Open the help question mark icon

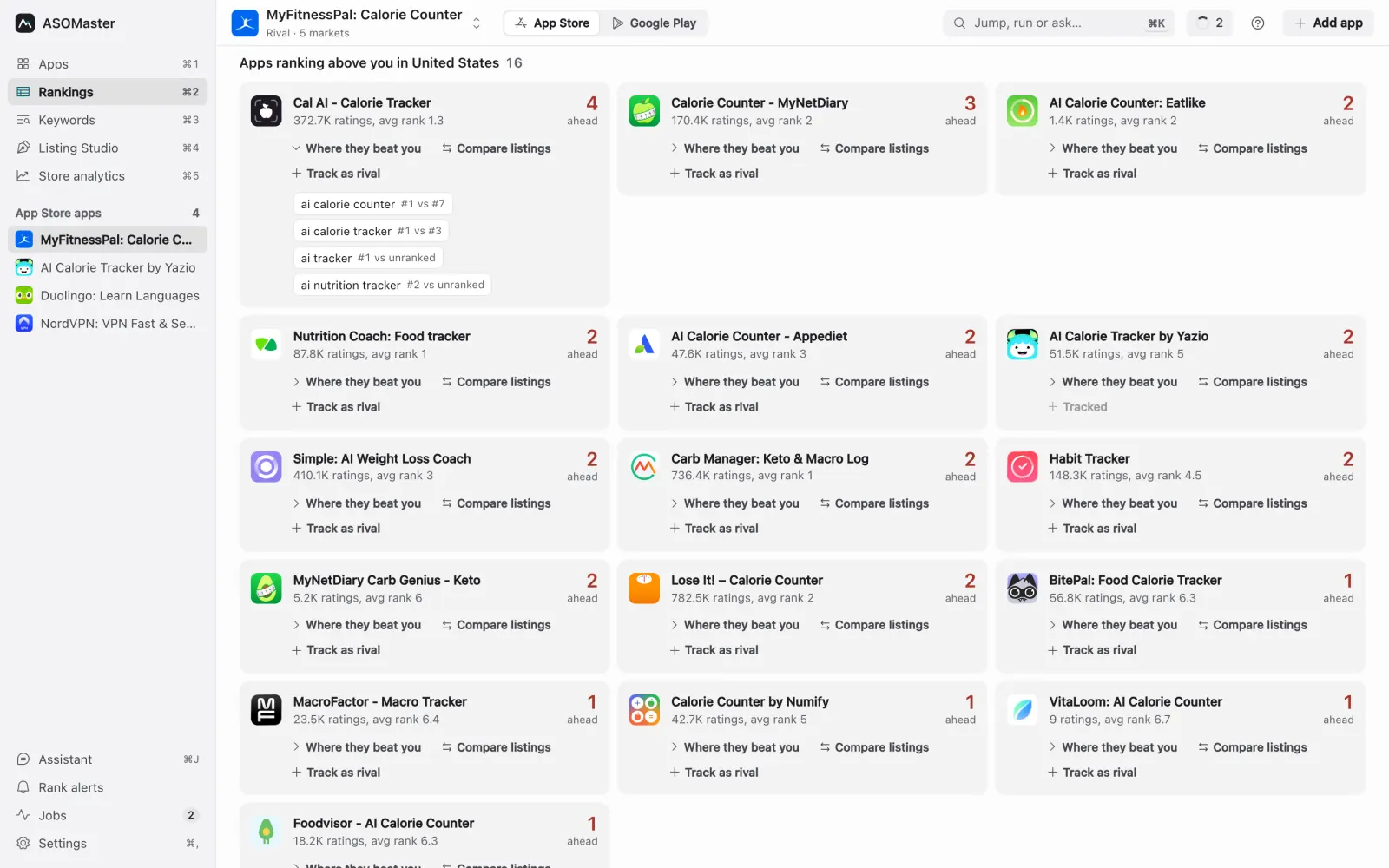coord(1258,23)
